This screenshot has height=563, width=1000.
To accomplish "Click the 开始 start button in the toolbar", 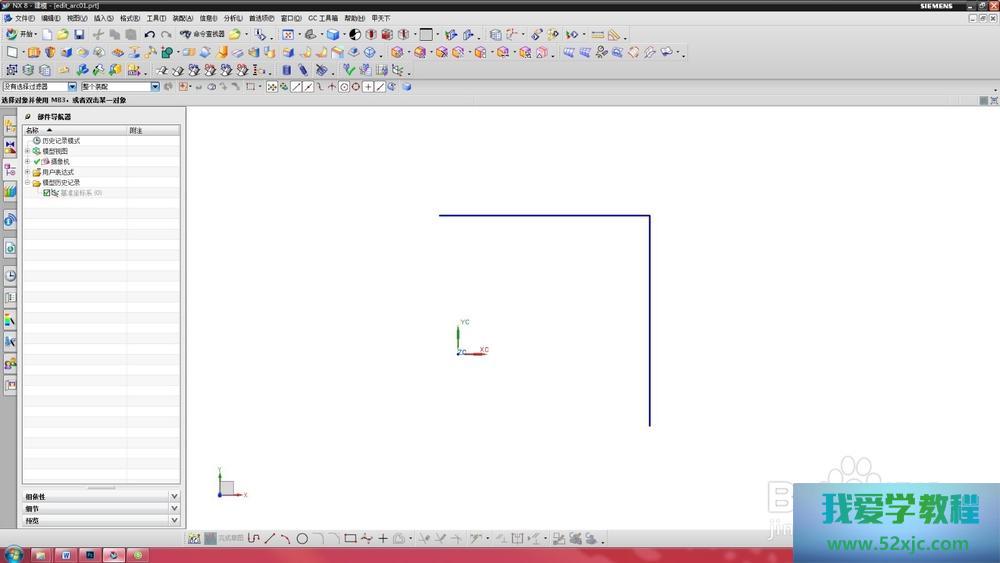I will (22, 35).
